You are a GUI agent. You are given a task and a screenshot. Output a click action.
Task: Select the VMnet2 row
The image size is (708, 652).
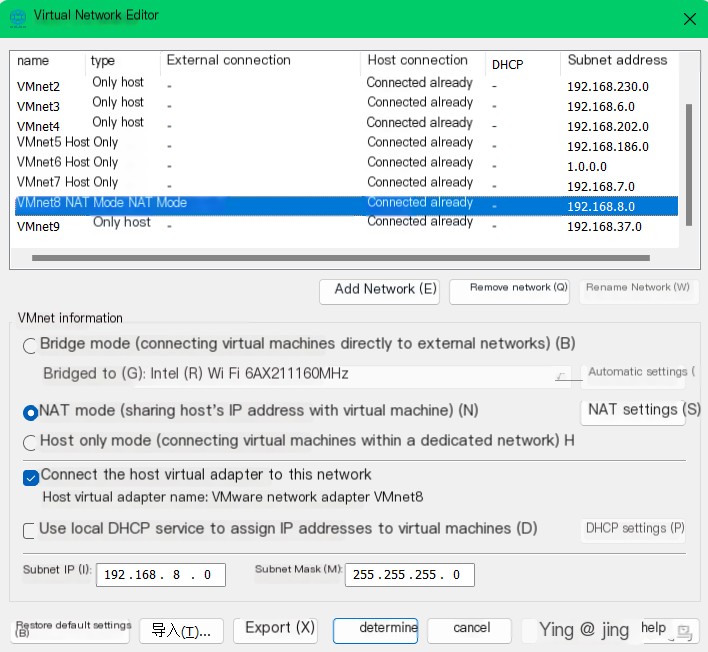coord(346,85)
